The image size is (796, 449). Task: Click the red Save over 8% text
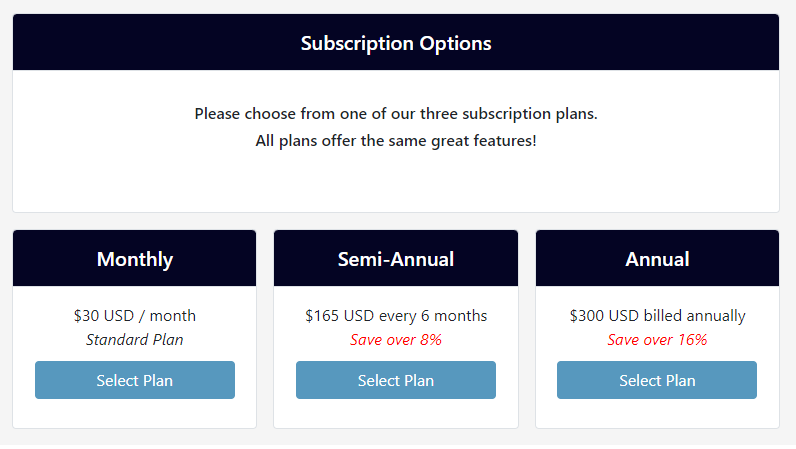[x=396, y=340]
